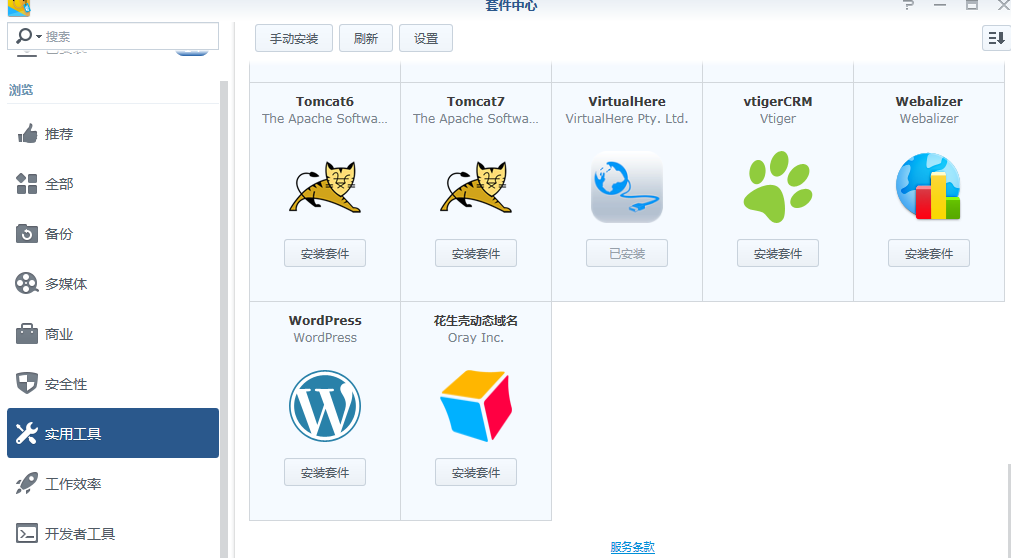Install the WordPress package
This screenshot has height=558, width=1011.
[x=325, y=472]
